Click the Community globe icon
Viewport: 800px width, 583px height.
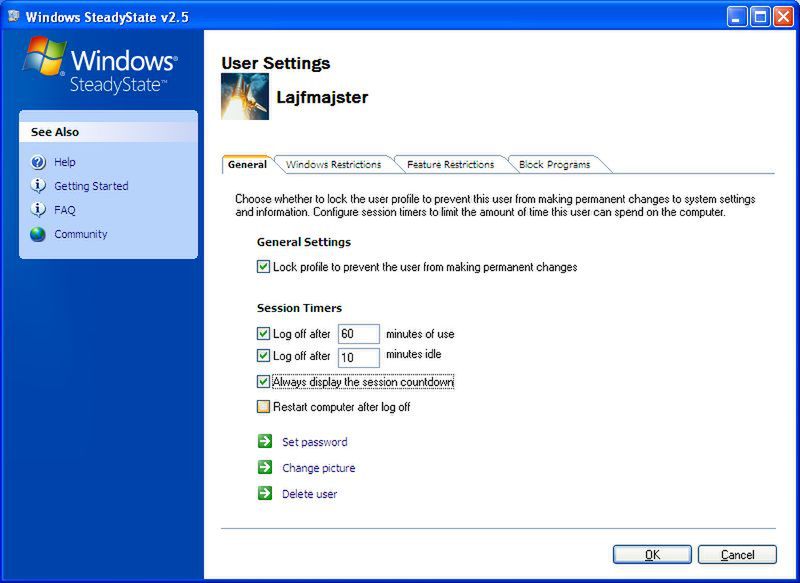click(38, 234)
